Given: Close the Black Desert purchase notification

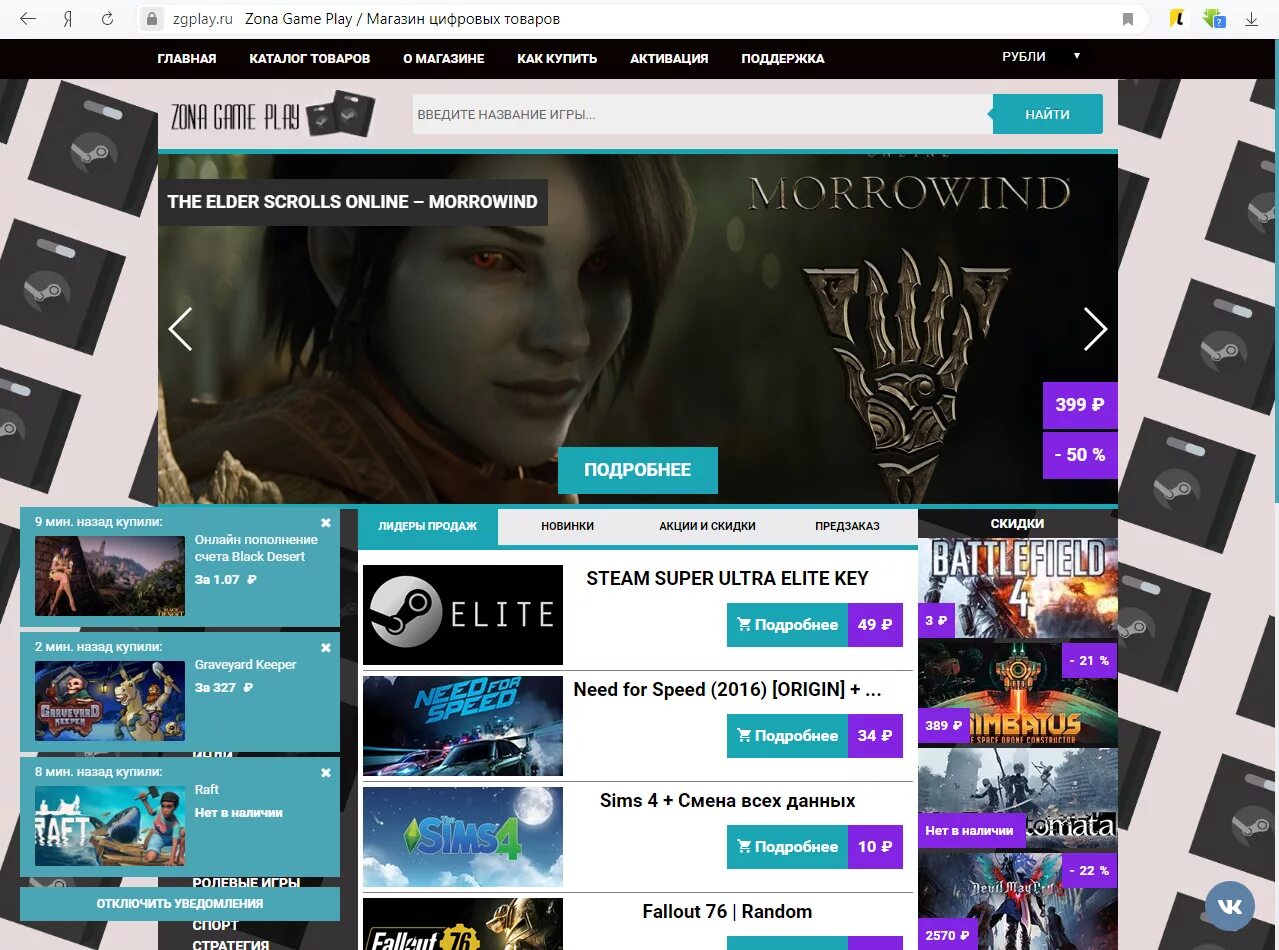Looking at the screenshot, I should 326,523.
